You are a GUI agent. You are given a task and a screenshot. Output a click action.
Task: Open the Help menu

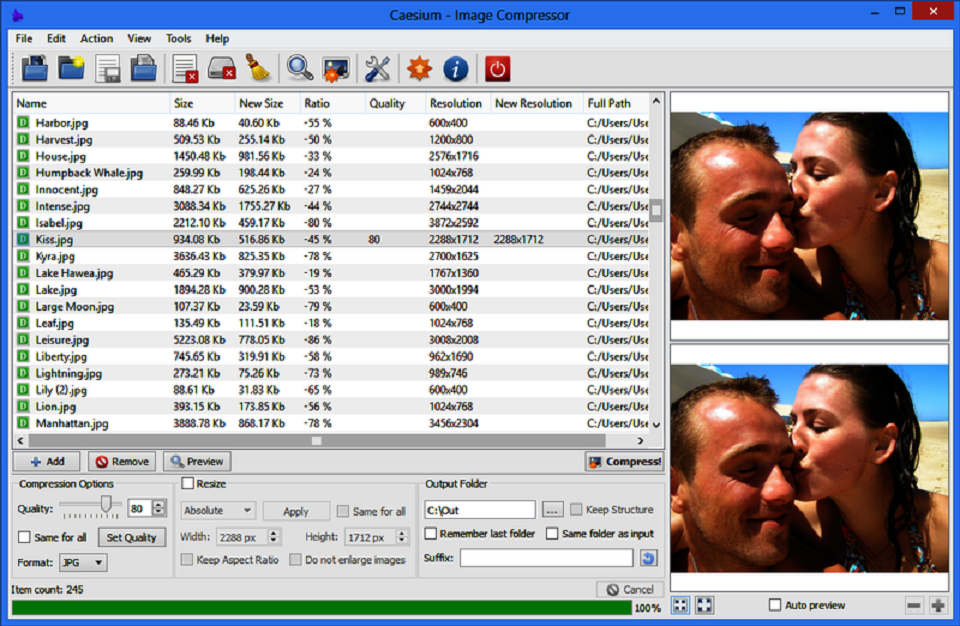[217, 39]
